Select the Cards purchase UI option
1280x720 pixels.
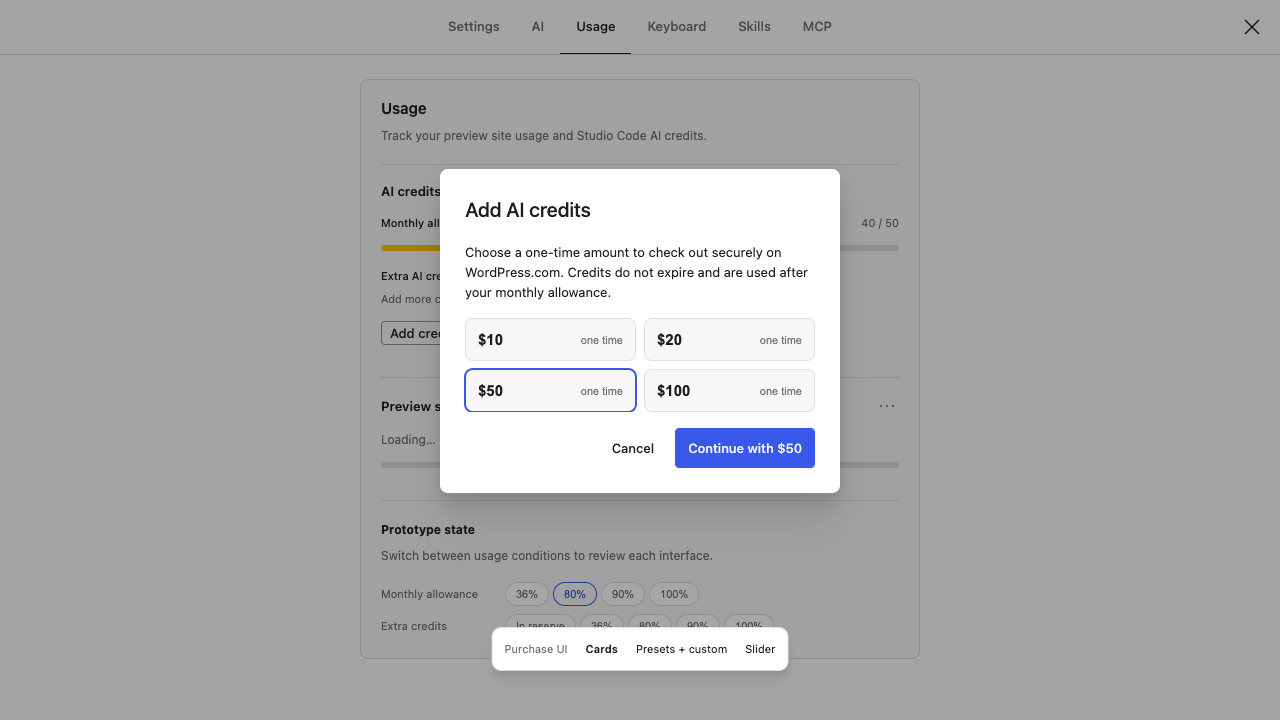[602, 649]
